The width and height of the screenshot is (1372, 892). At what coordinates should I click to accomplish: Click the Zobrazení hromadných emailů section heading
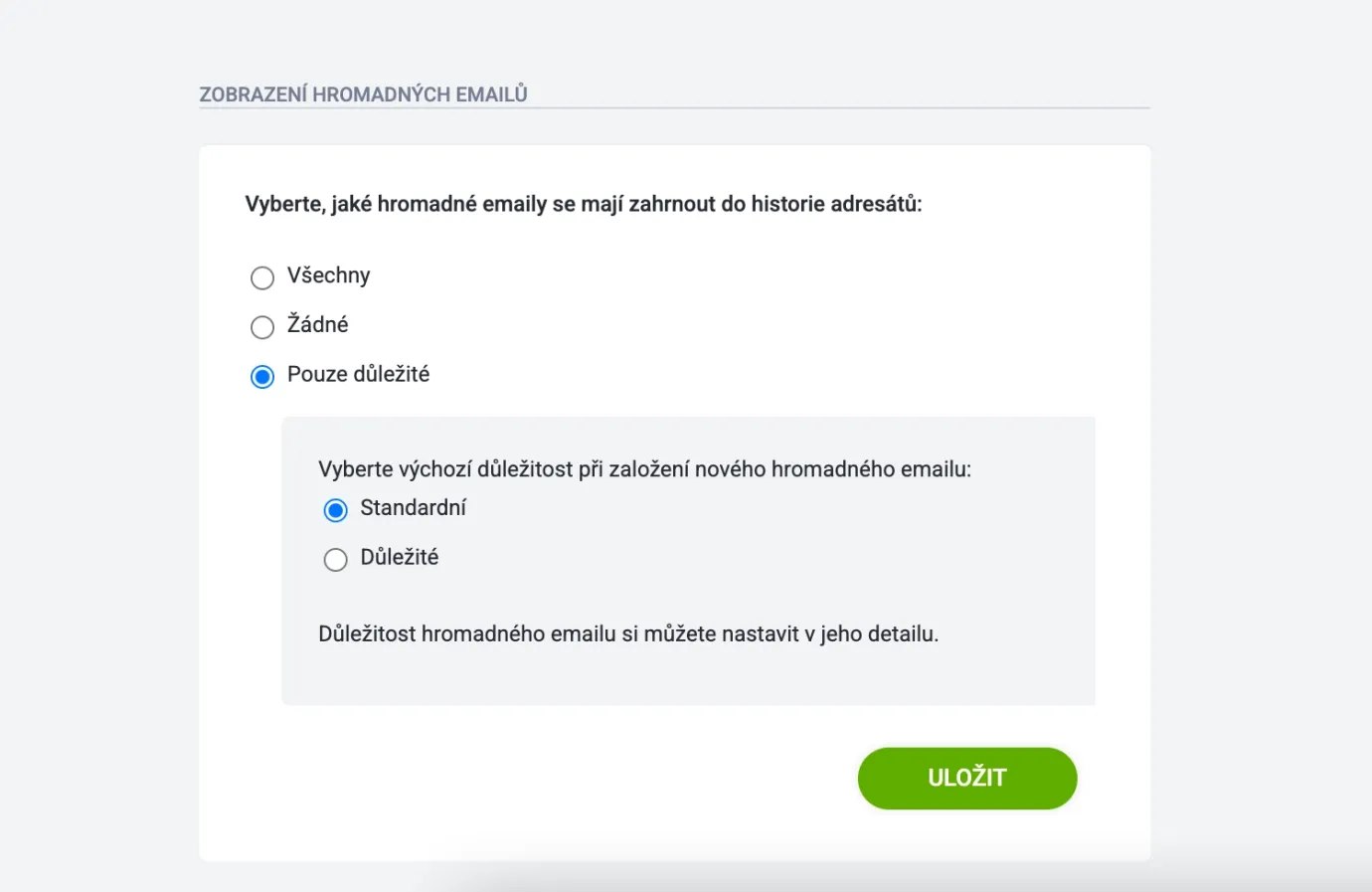tap(363, 94)
